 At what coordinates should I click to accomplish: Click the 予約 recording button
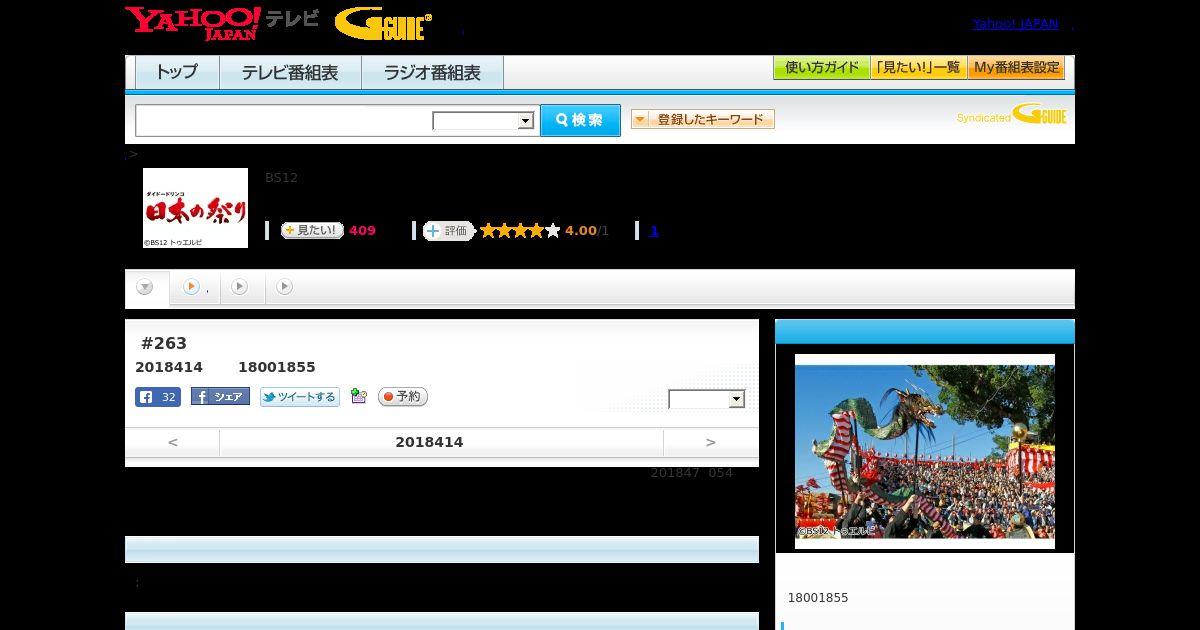[403, 397]
